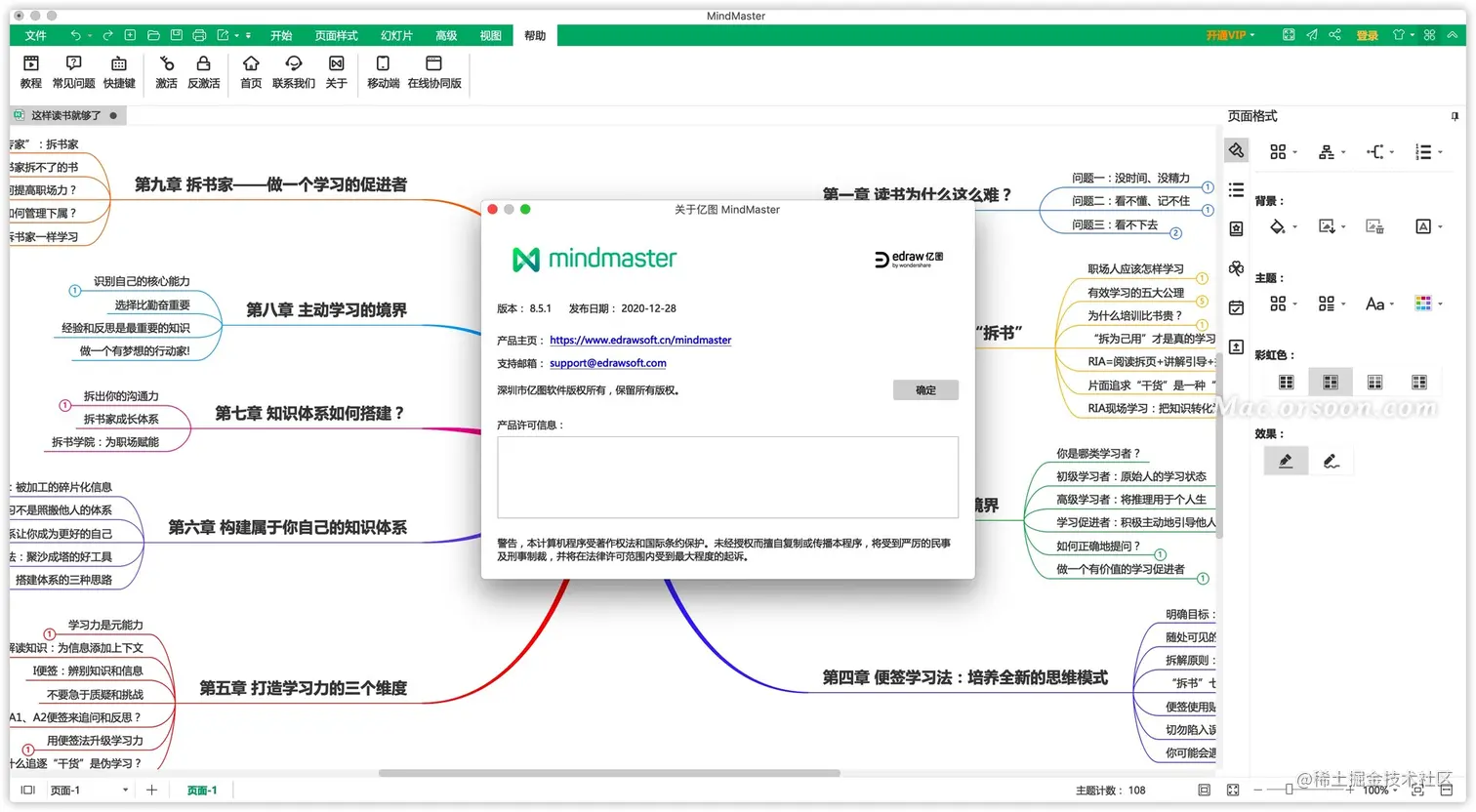
Task: Click 确定 button in about dialog
Action: 925,390
